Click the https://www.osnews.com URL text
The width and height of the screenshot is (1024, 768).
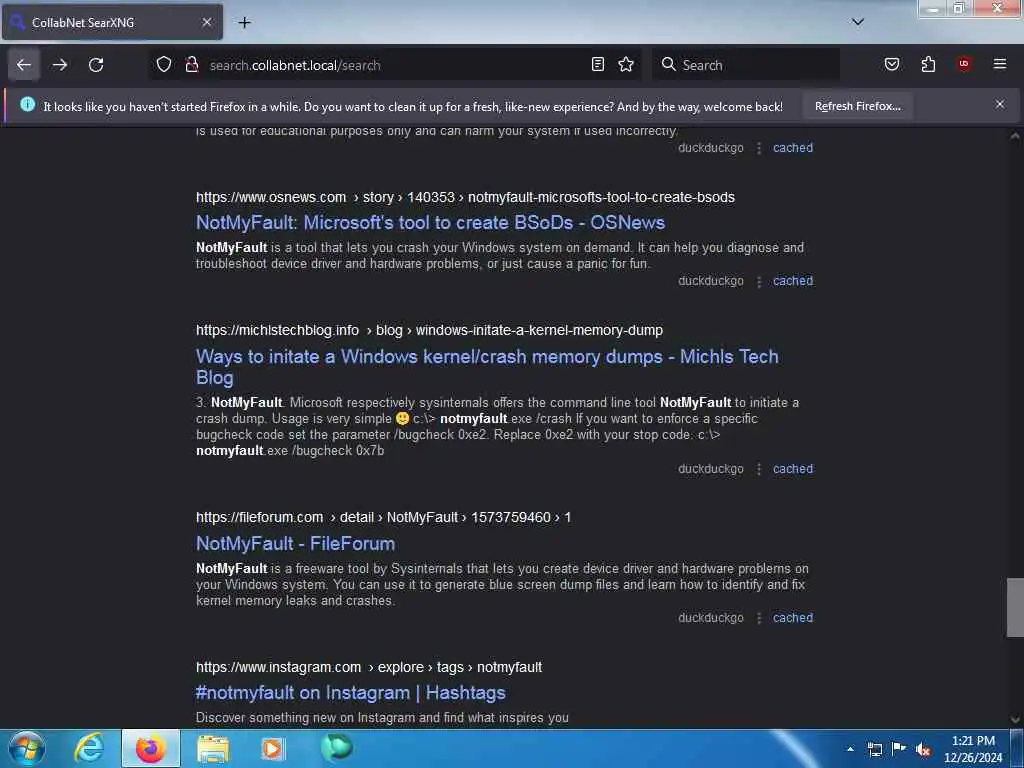(271, 197)
